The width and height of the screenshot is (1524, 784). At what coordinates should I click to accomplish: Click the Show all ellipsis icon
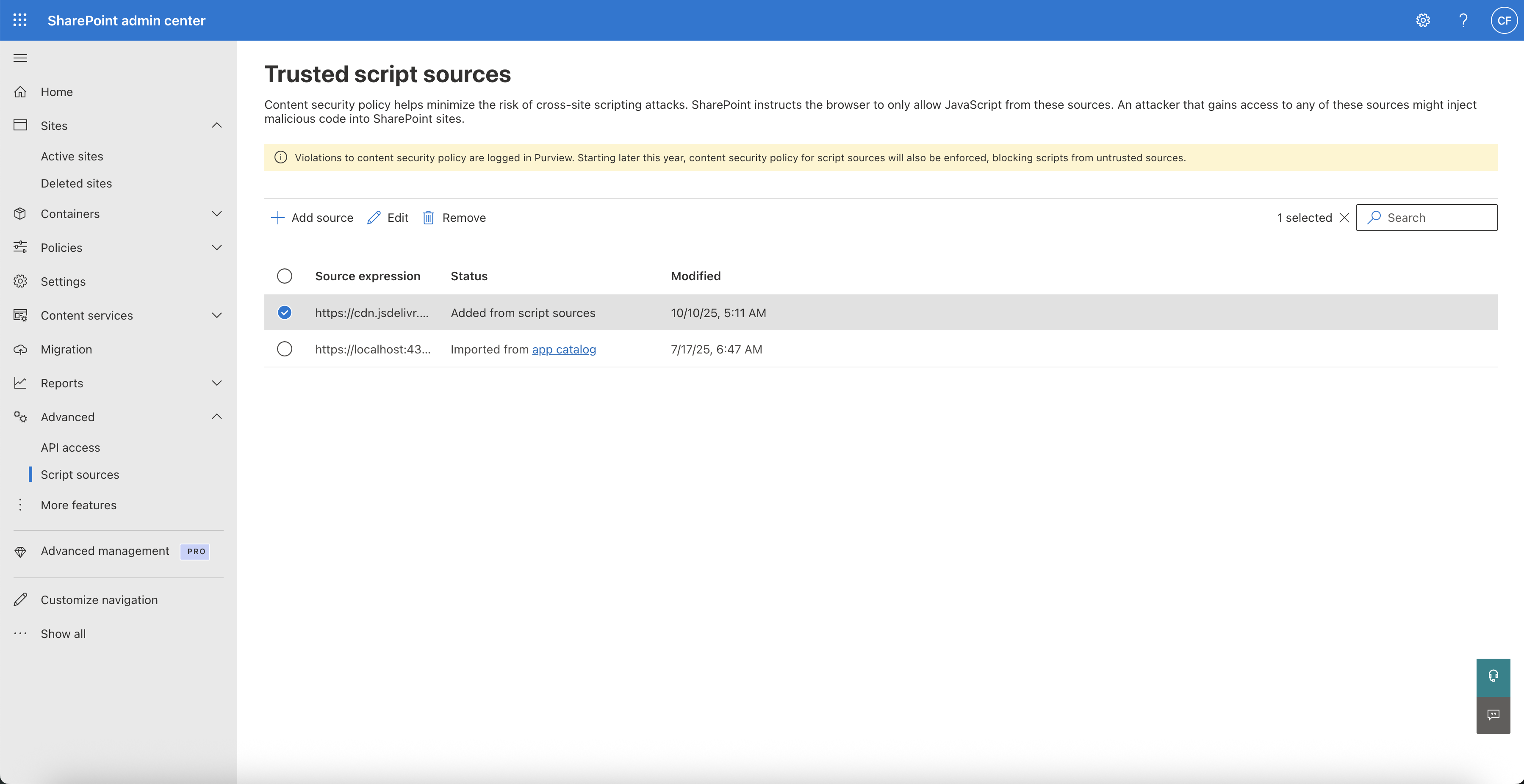click(x=20, y=633)
